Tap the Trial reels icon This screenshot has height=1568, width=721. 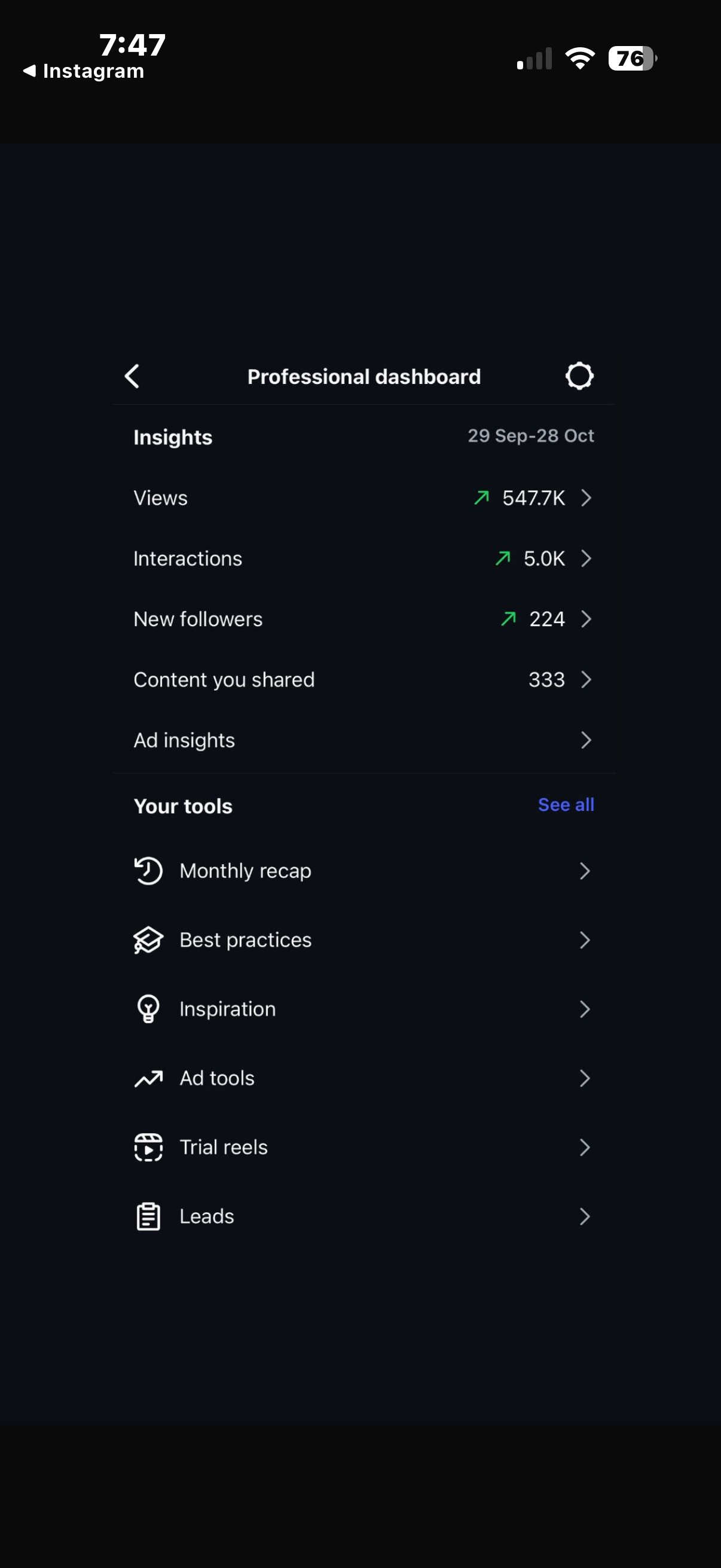(148, 1147)
